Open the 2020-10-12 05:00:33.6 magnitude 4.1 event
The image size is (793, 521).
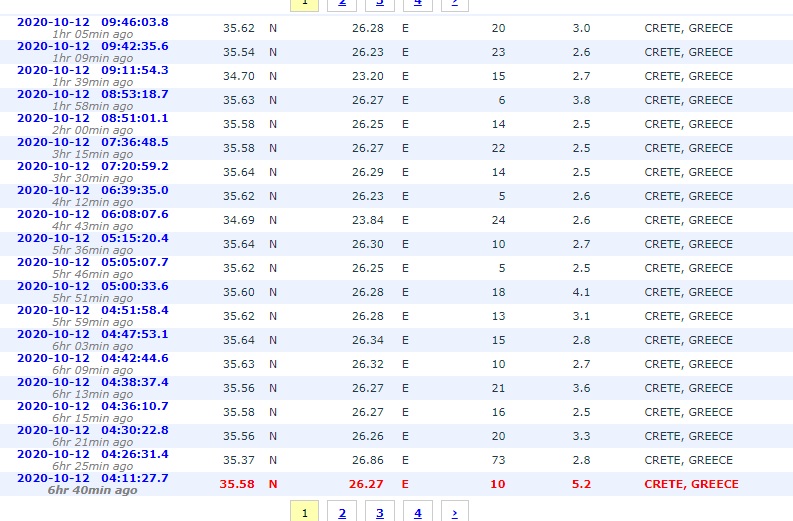click(92, 286)
